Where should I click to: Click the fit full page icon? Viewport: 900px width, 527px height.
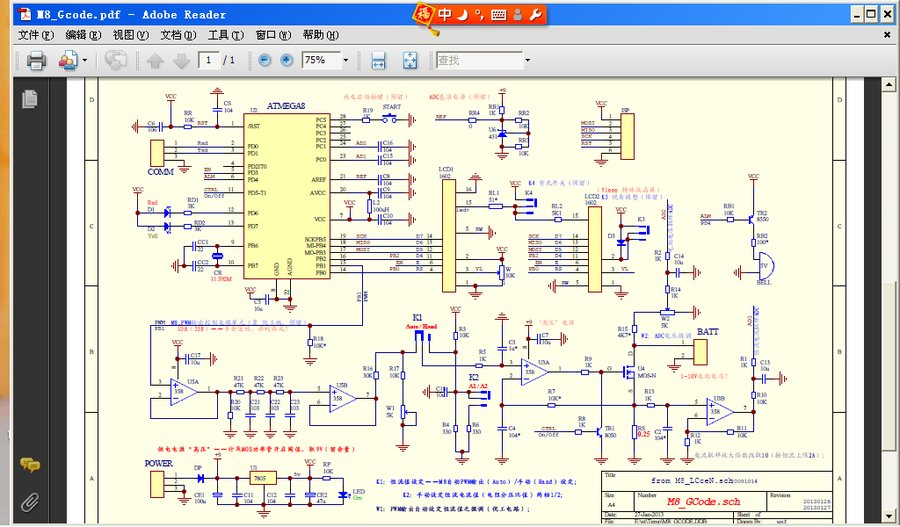(409, 61)
